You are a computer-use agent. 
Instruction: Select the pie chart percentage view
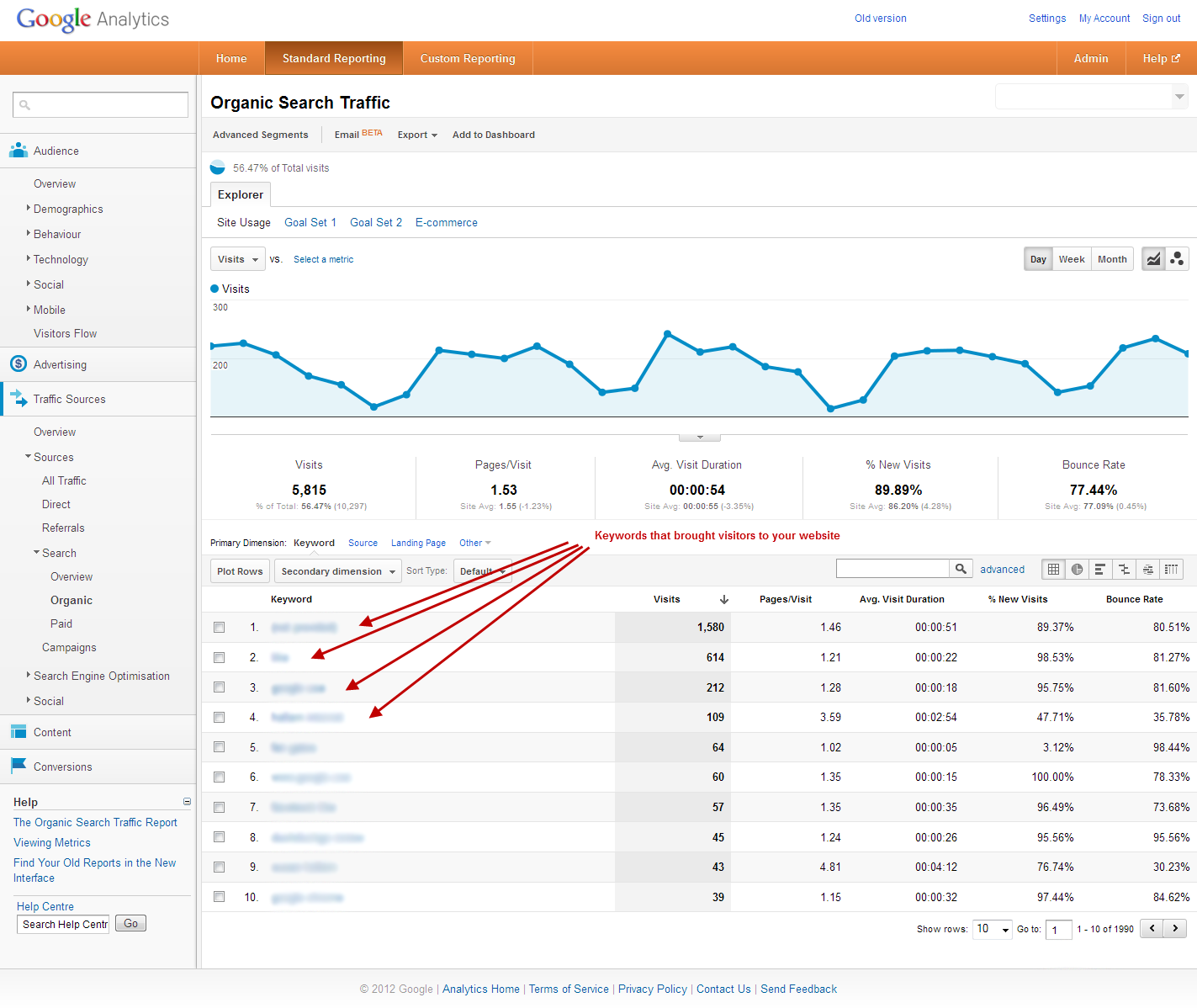click(1077, 570)
